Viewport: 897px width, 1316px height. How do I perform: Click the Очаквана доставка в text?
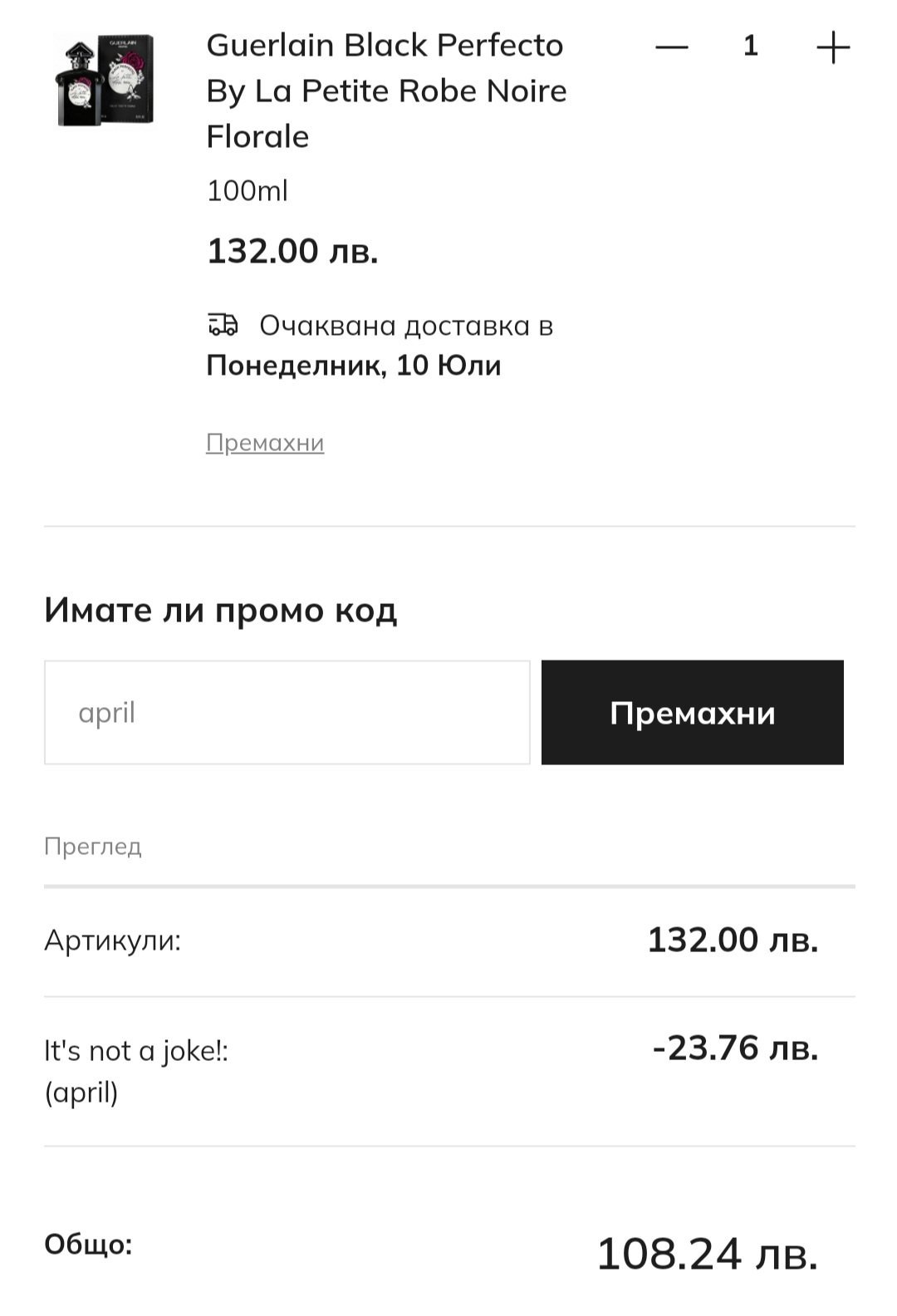pyautogui.click(x=406, y=325)
